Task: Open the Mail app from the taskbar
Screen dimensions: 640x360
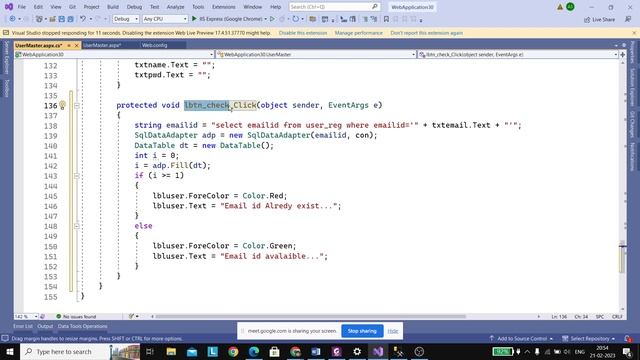Action: tap(192, 351)
